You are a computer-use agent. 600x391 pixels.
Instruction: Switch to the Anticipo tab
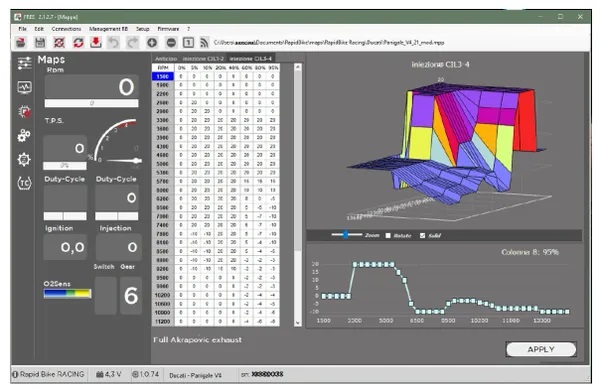click(x=166, y=59)
